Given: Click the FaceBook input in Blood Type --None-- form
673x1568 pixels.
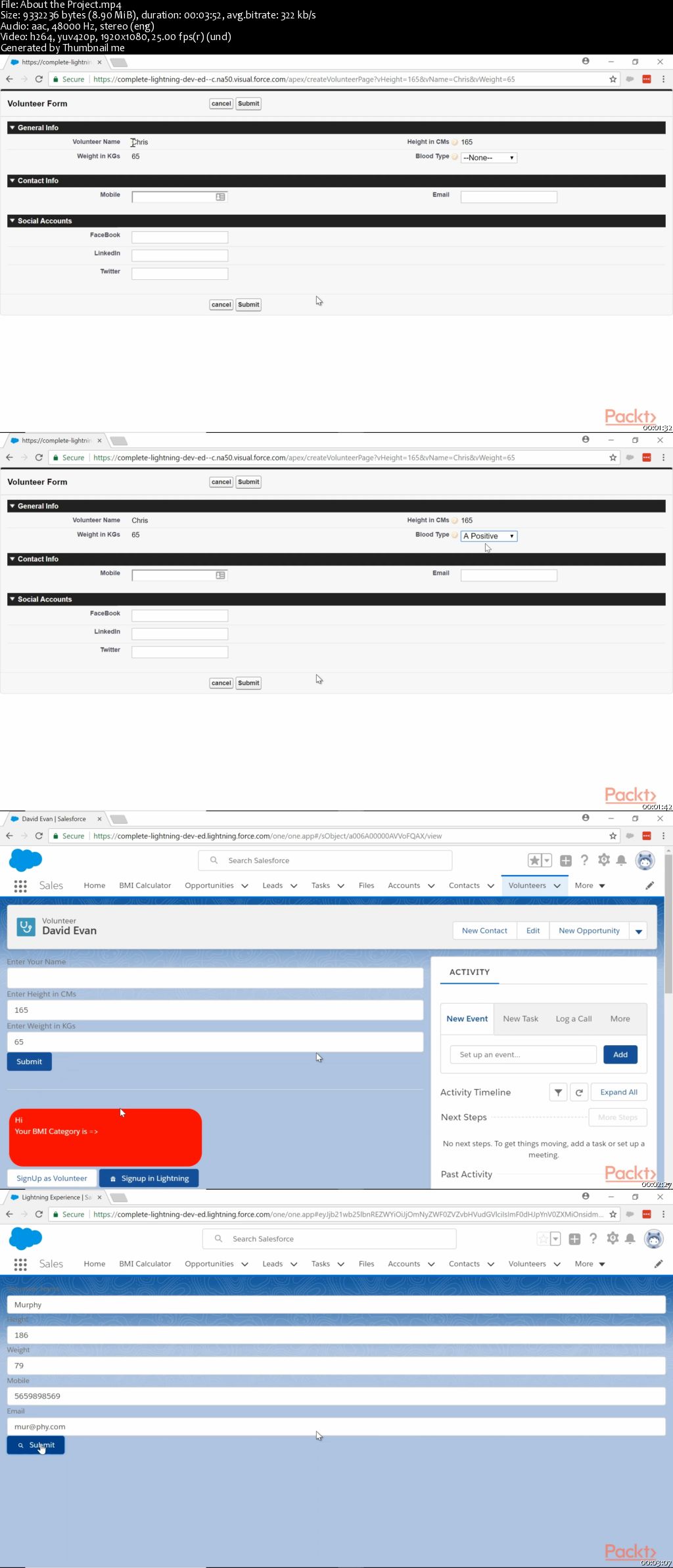Looking at the screenshot, I should coord(180,237).
